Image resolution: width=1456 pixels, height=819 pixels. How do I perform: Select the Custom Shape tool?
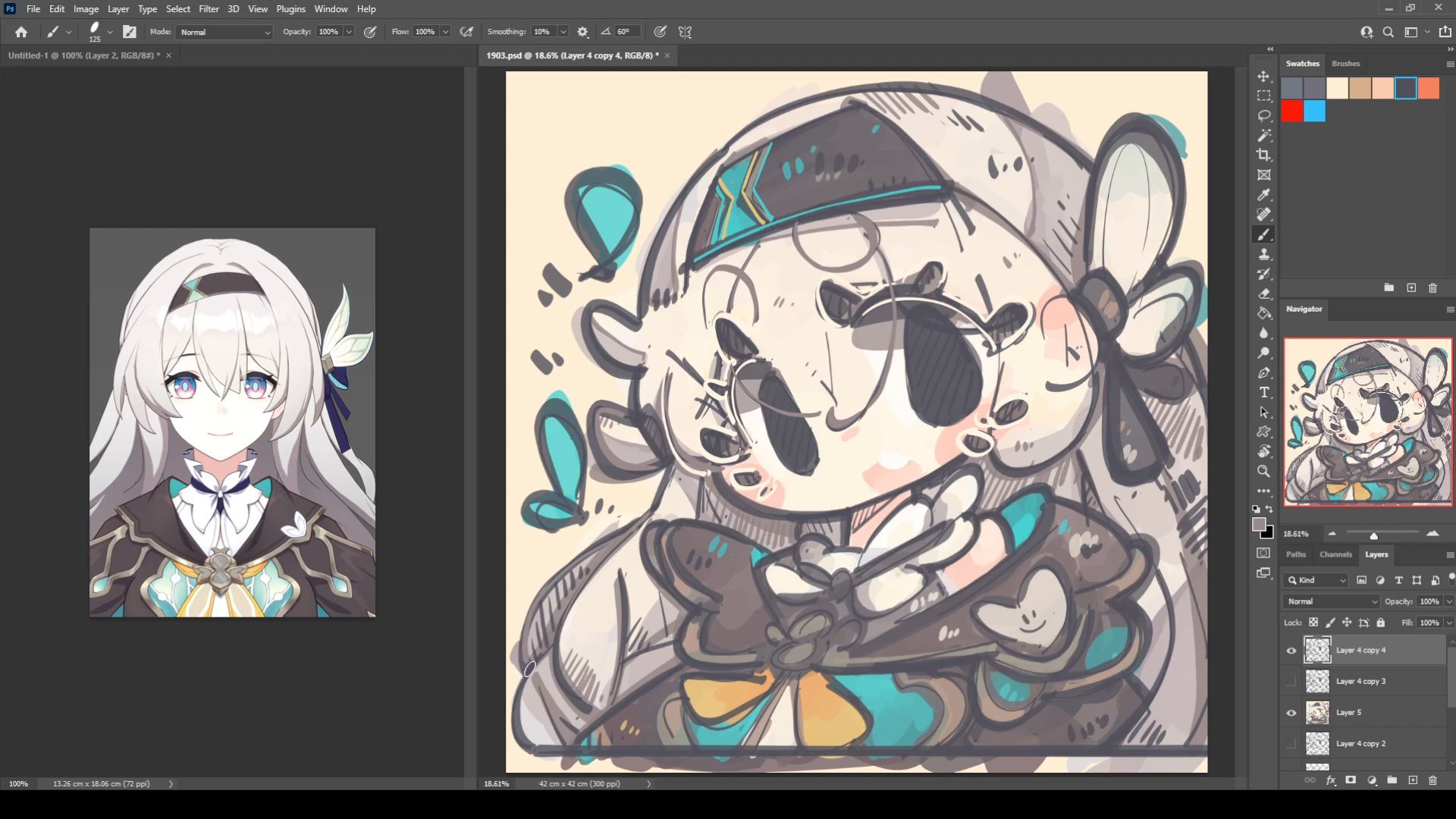(x=1263, y=432)
